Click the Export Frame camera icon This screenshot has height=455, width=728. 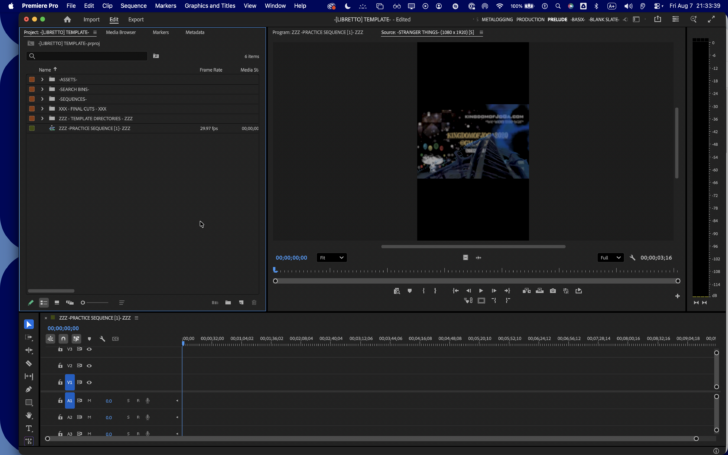point(552,291)
